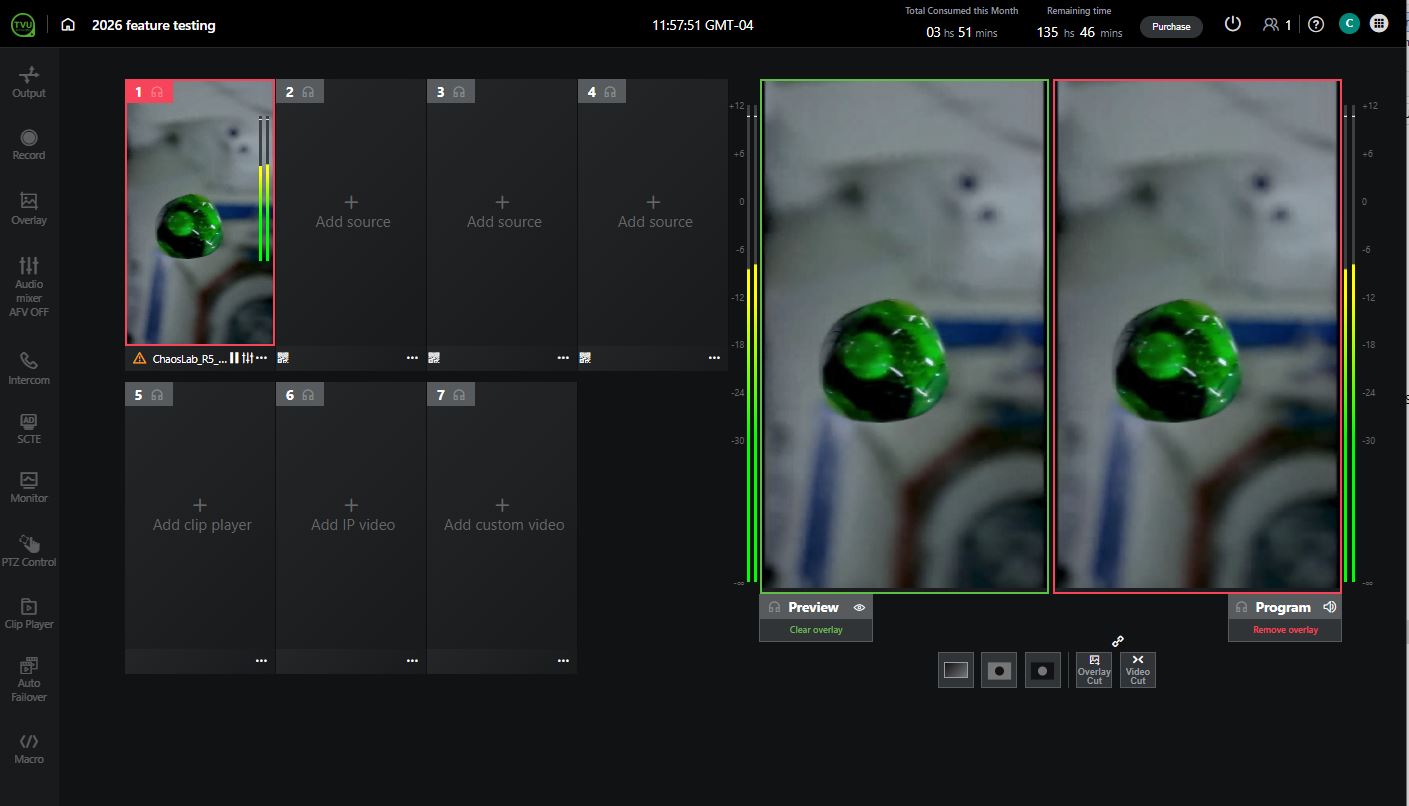Open the Macro panel
This screenshot has height=806, width=1409.
[x=29, y=748]
